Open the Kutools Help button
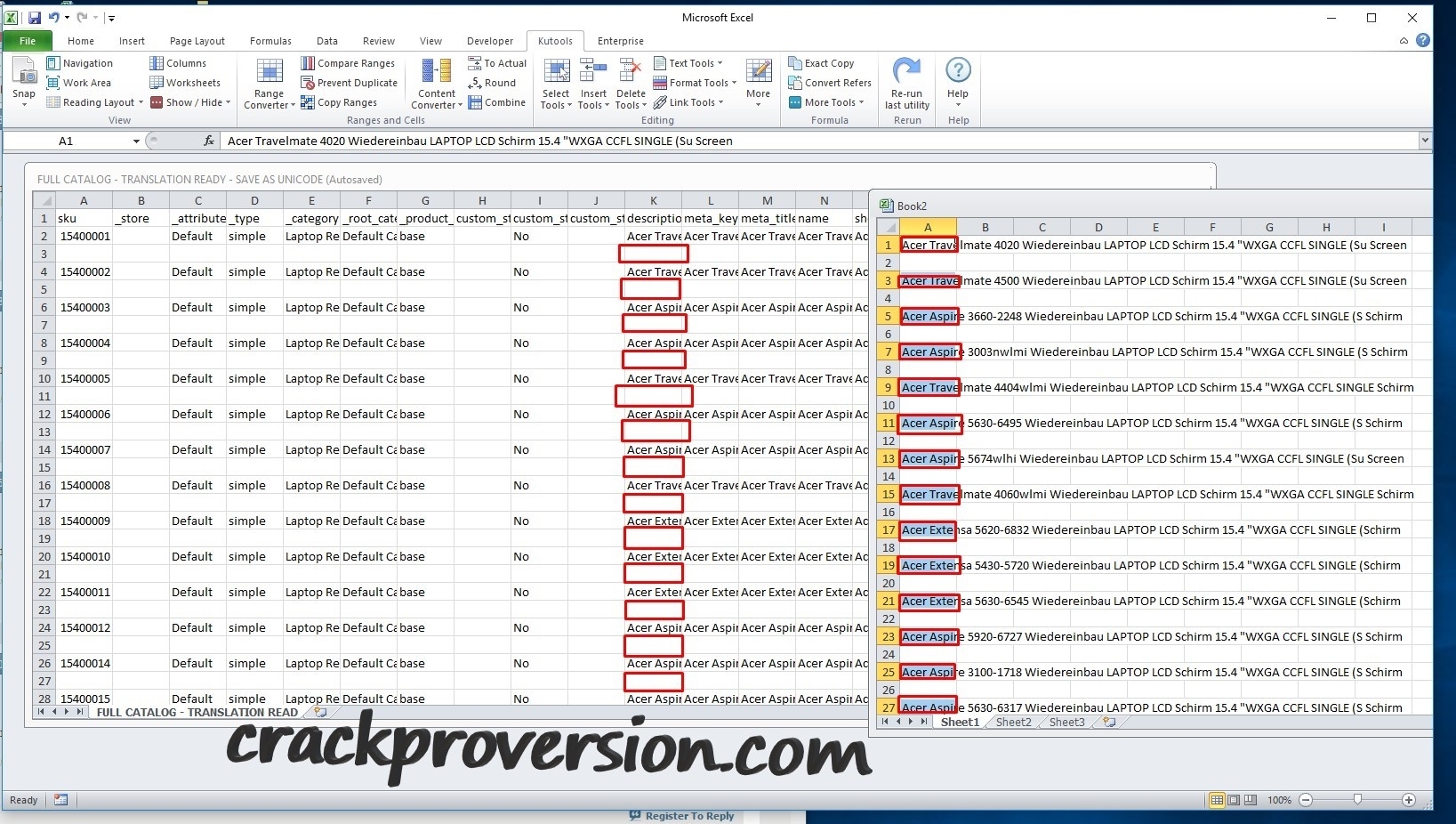The image size is (1456, 824). click(x=958, y=82)
